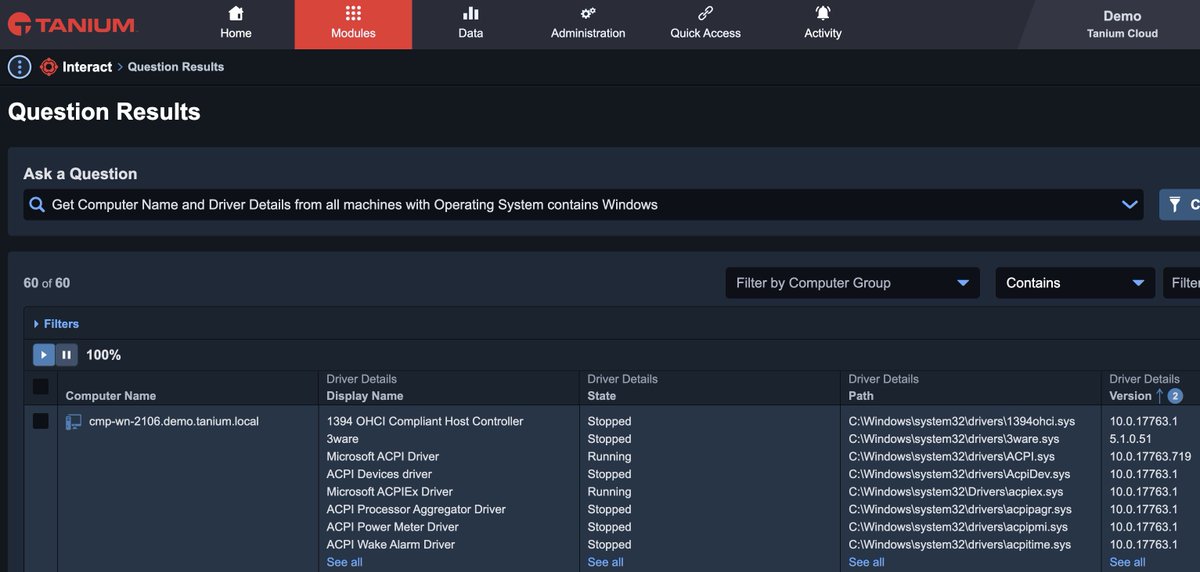Click the 3ware display name
Viewport: 1200px width, 572px height.
pyautogui.click(x=343, y=439)
